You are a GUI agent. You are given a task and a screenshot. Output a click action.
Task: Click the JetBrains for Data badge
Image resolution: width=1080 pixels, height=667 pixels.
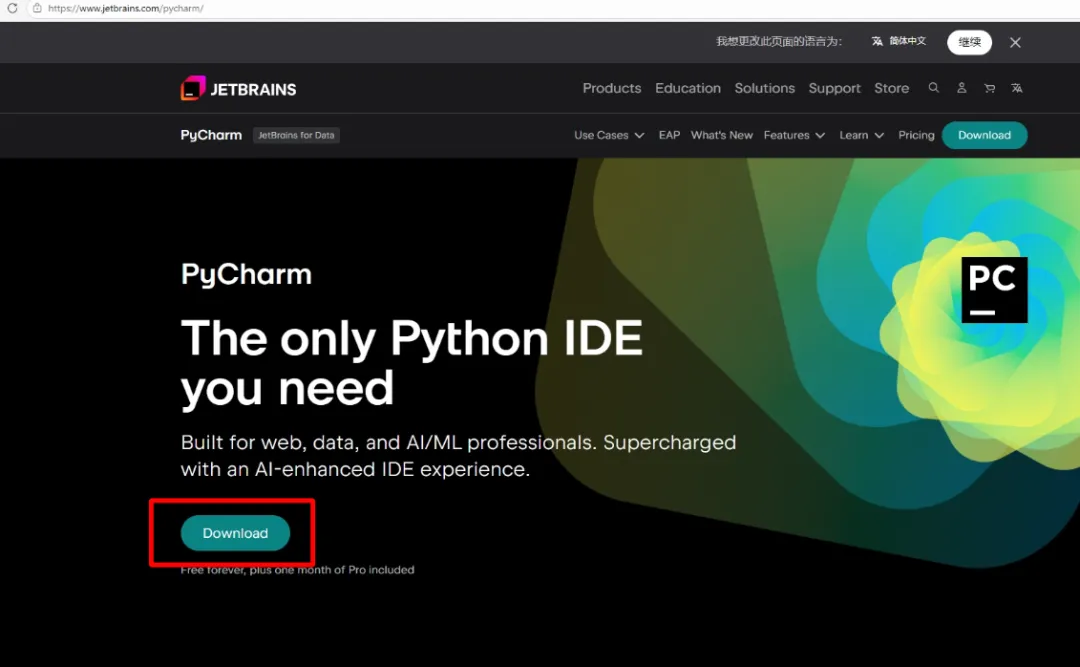pos(296,135)
